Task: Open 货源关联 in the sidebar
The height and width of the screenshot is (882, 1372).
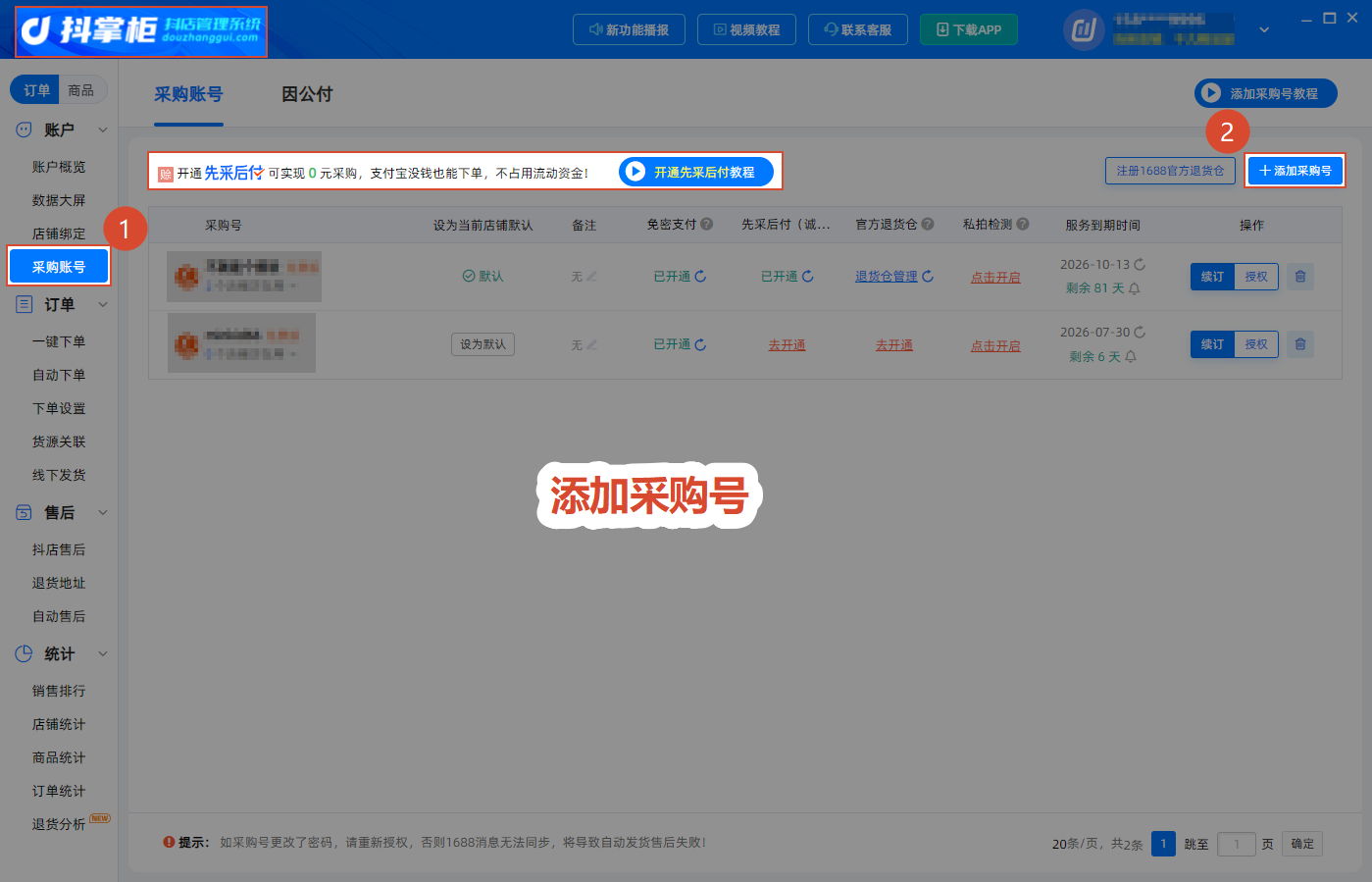Action: 59,441
